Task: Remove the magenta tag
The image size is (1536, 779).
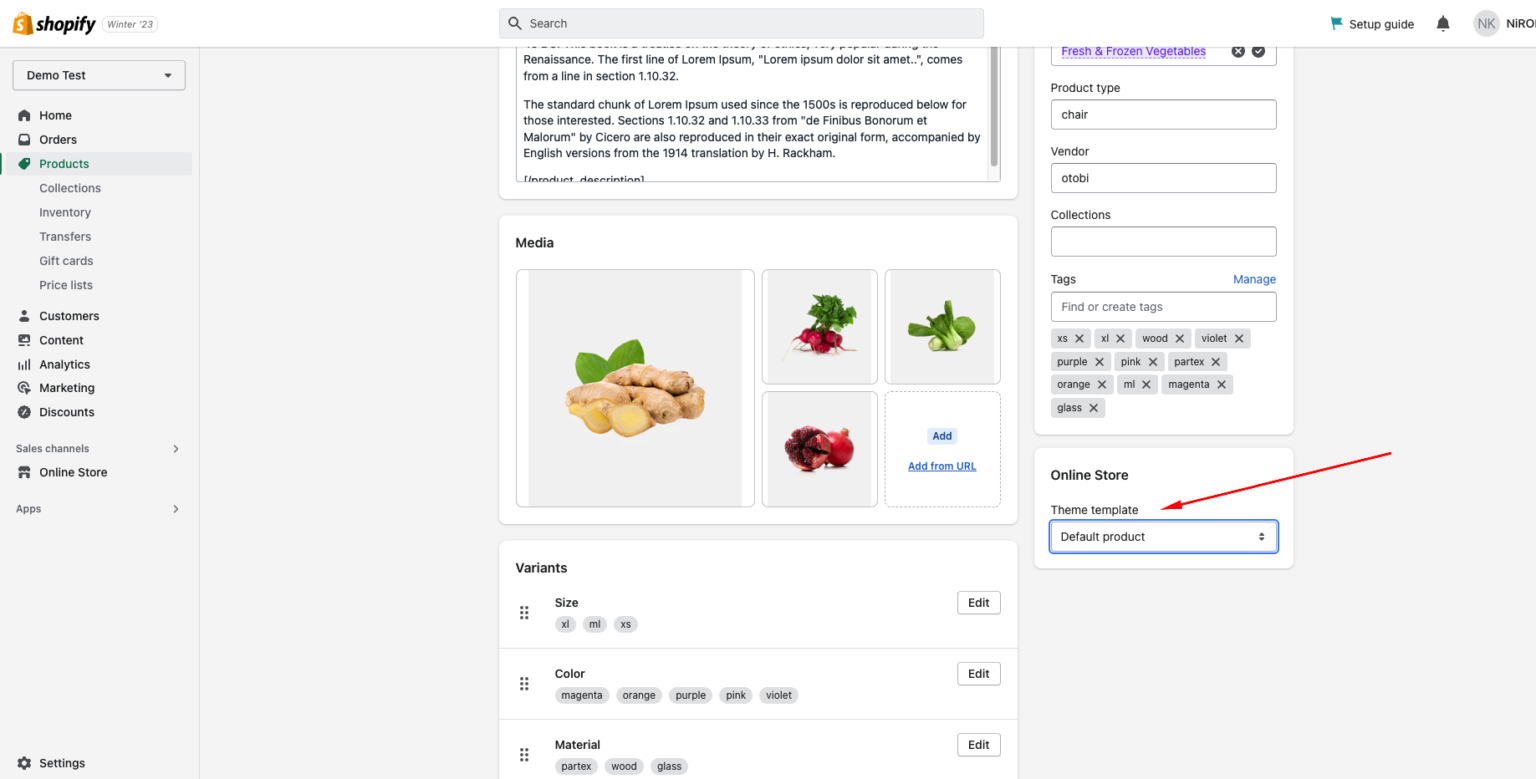Action: [x=1221, y=384]
